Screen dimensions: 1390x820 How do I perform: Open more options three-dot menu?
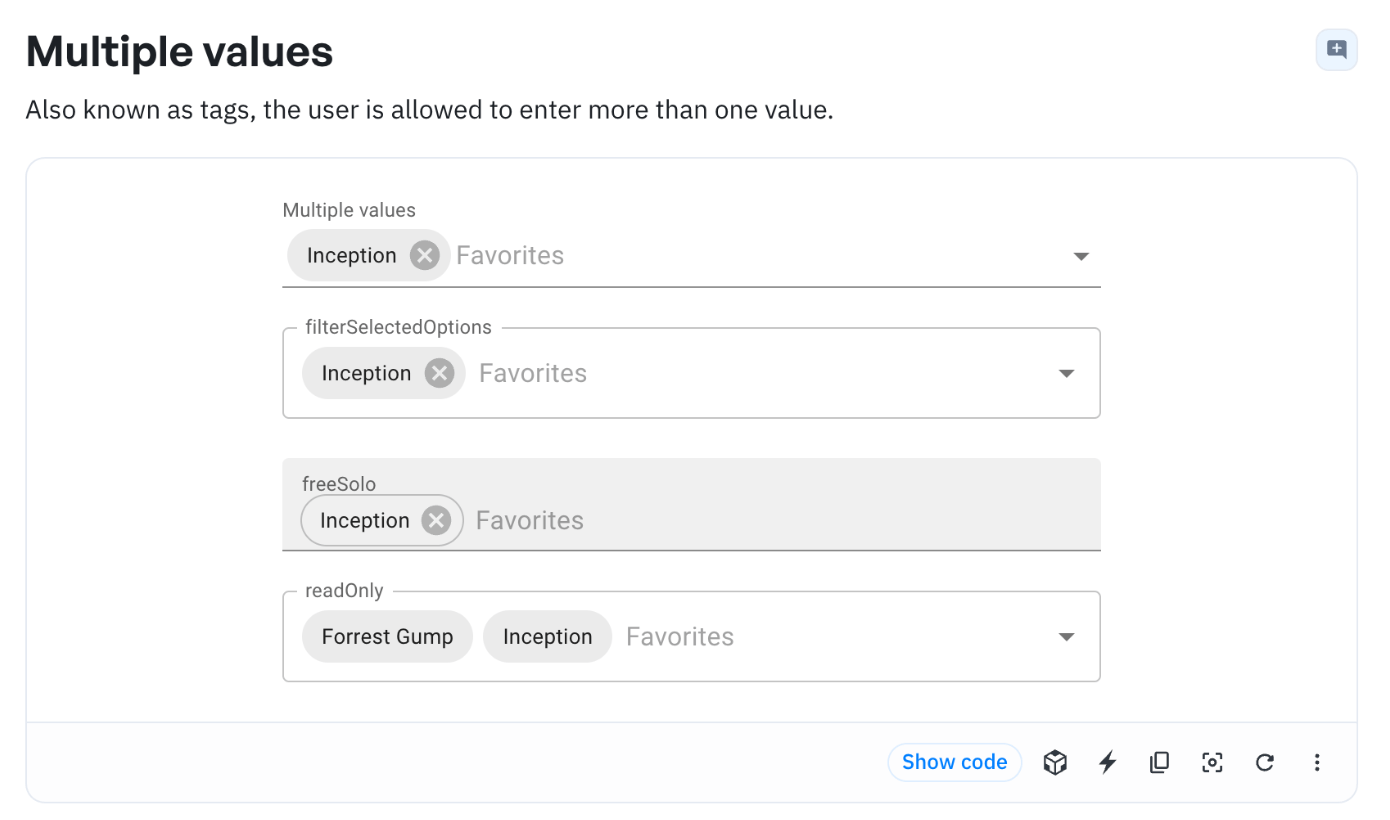pyautogui.click(x=1317, y=762)
